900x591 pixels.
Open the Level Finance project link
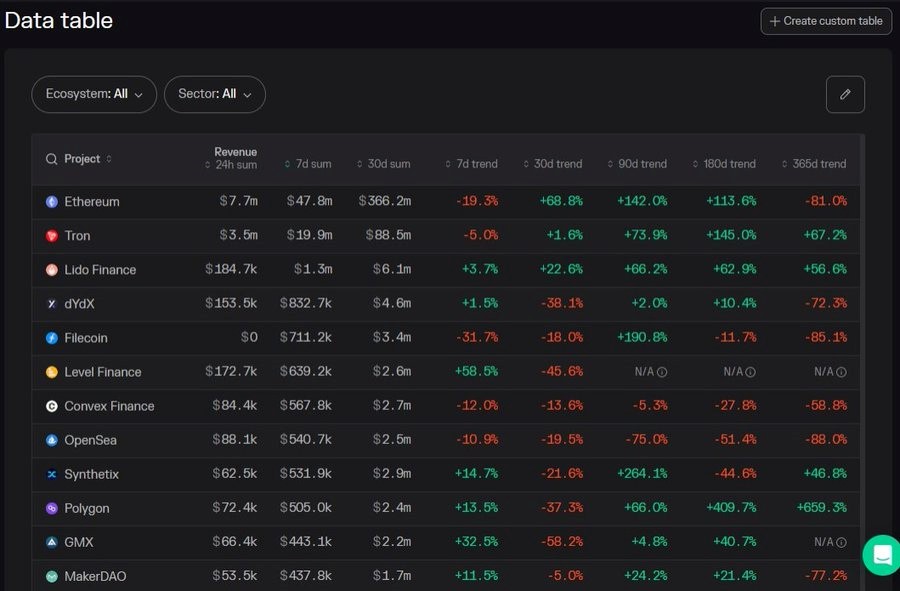click(103, 372)
